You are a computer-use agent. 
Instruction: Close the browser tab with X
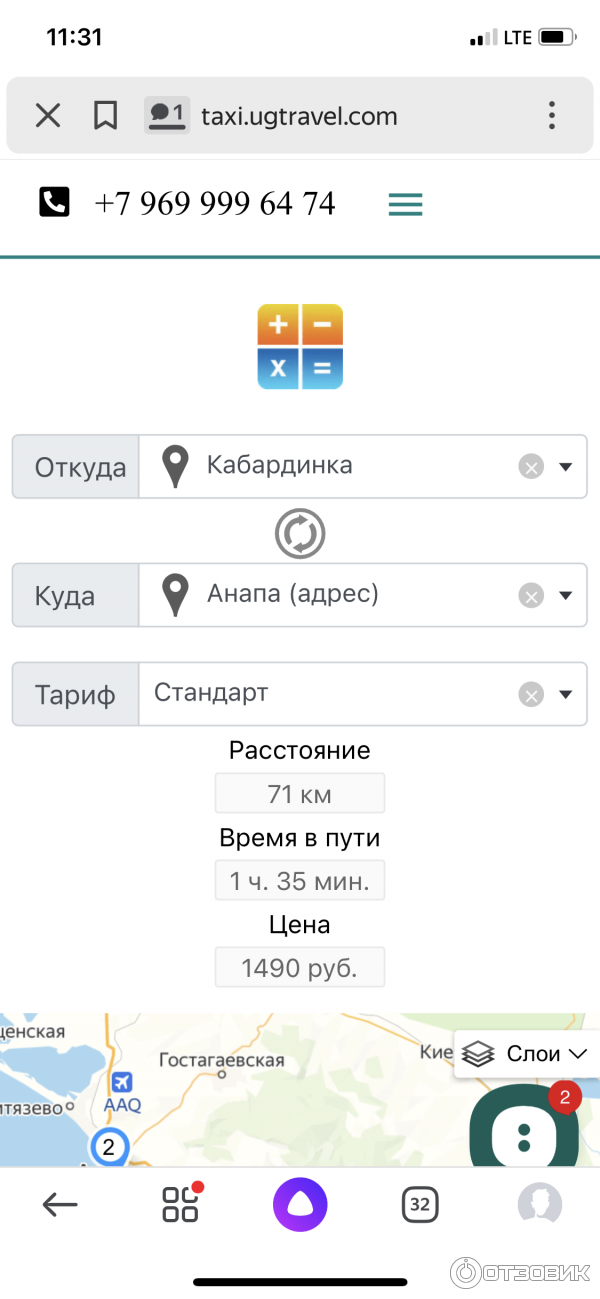click(x=48, y=116)
